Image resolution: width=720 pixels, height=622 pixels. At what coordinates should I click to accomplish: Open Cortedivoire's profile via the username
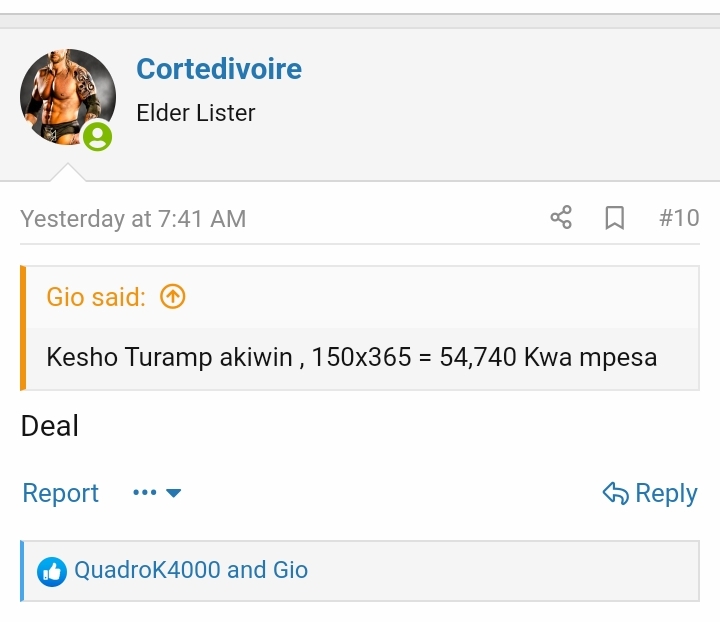[x=218, y=69]
